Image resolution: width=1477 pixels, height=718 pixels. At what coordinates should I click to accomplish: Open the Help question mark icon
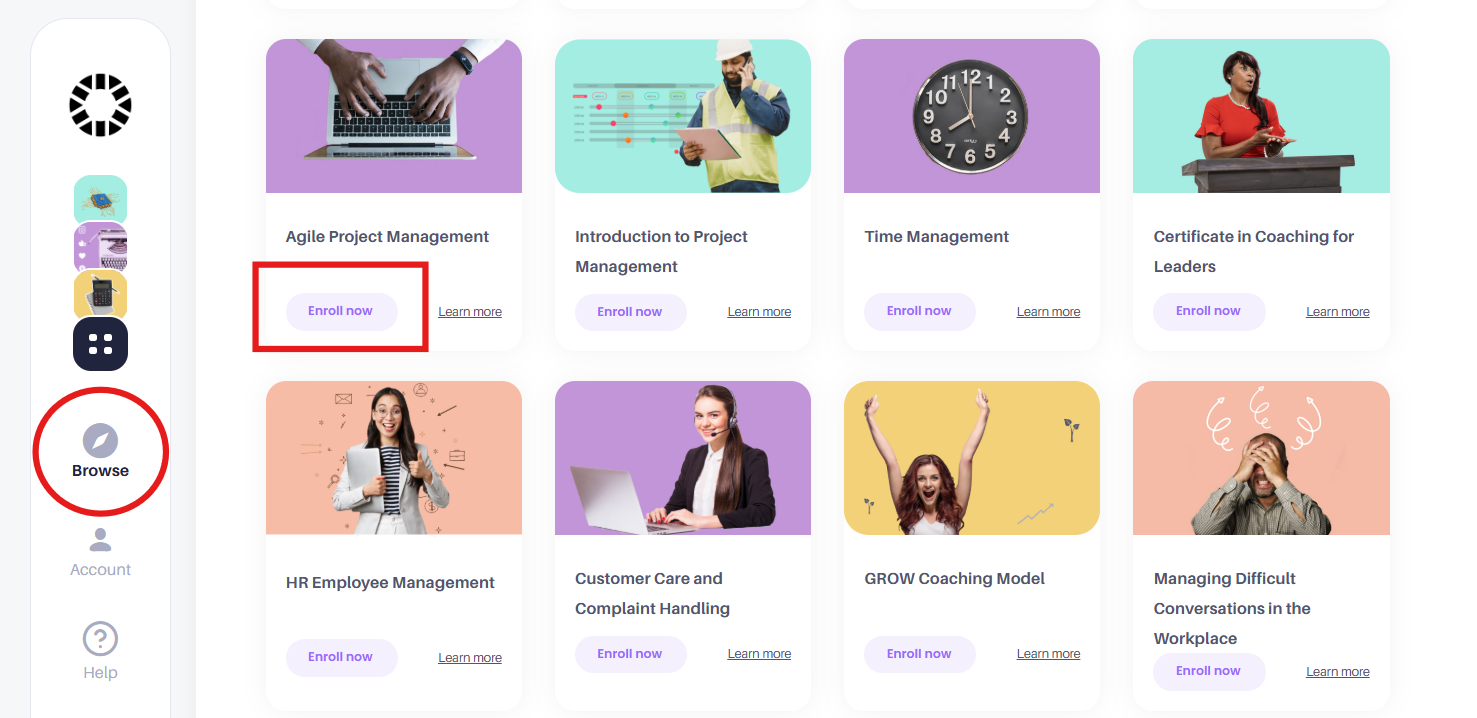coord(100,639)
